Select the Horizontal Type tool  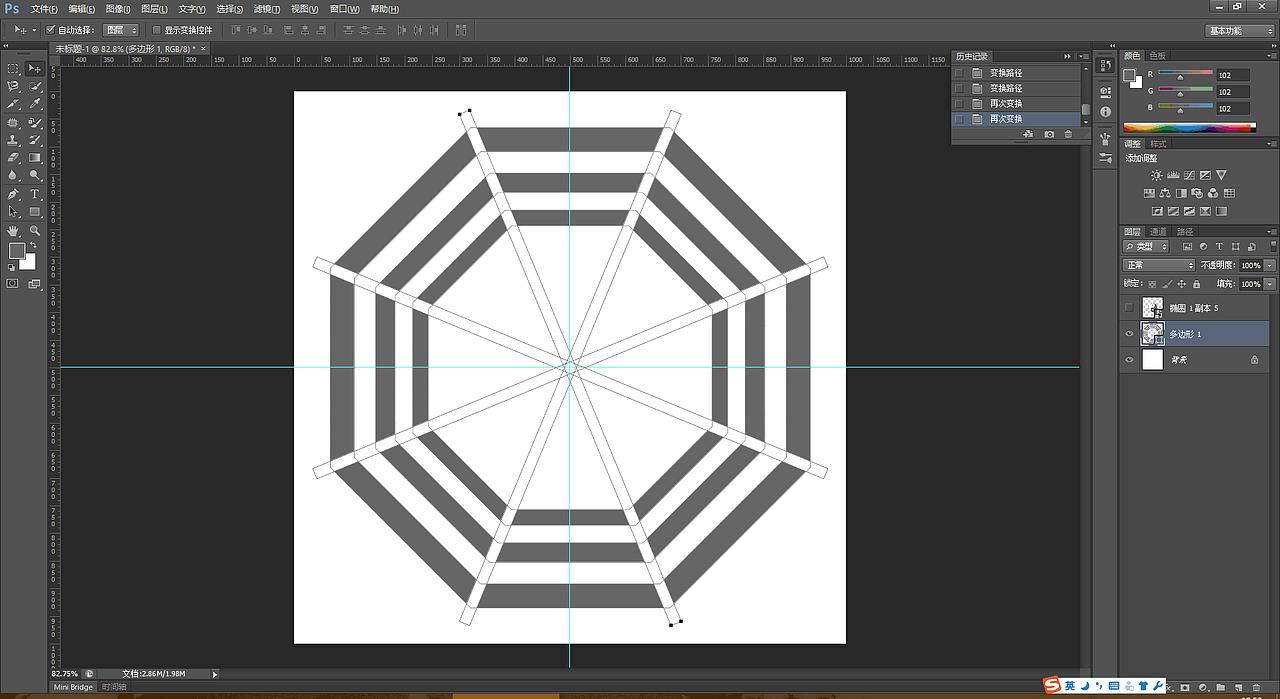click(x=35, y=194)
